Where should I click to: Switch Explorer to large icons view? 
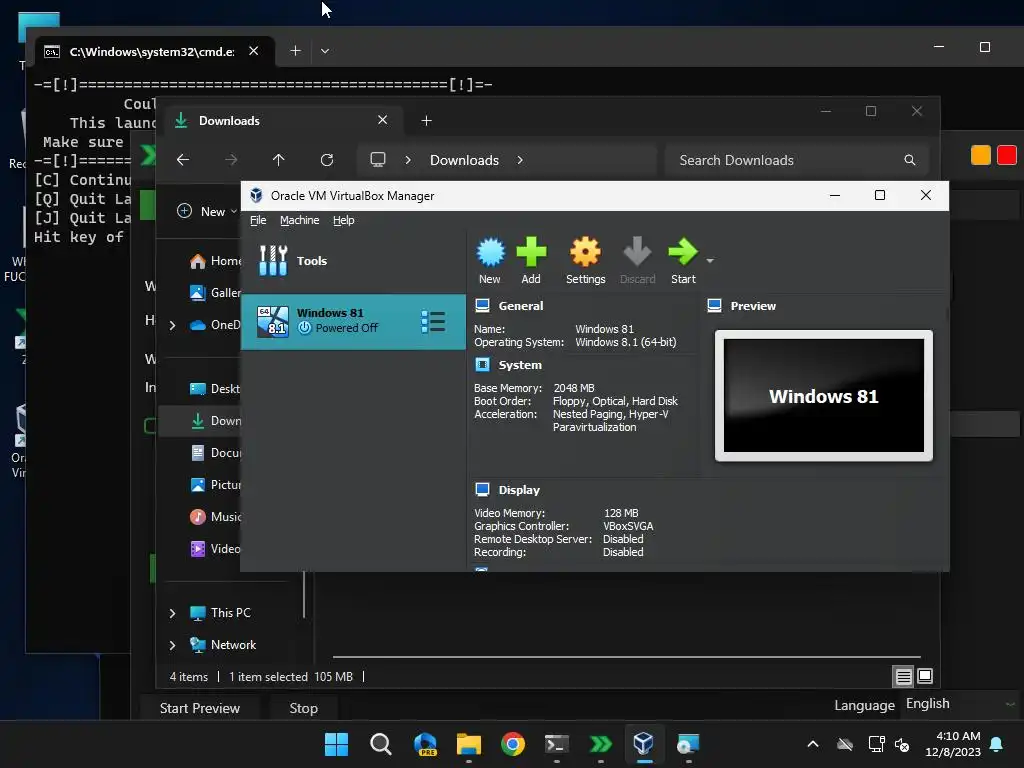click(x=925, y=677)
